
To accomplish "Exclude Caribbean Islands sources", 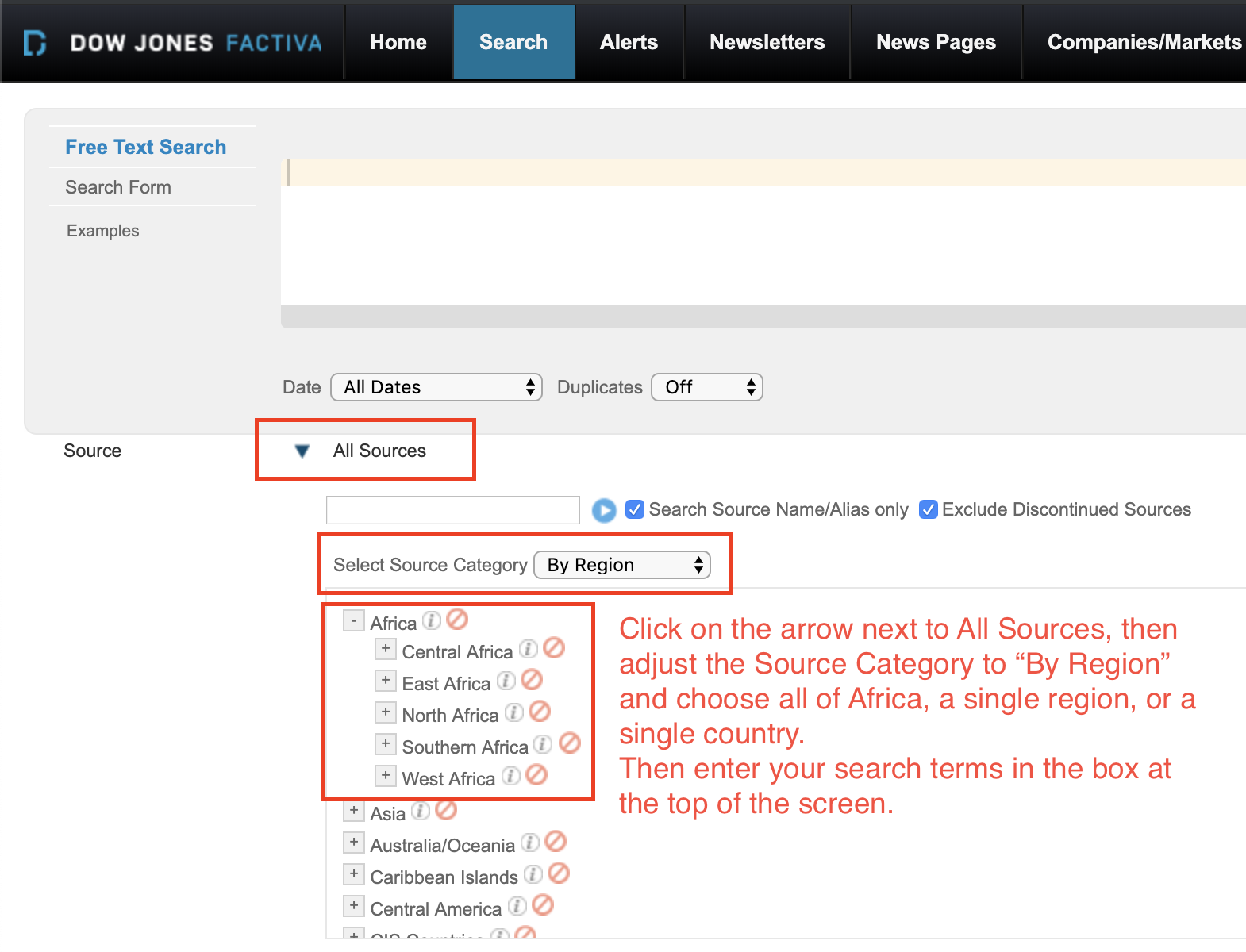I will click(559, 873).
